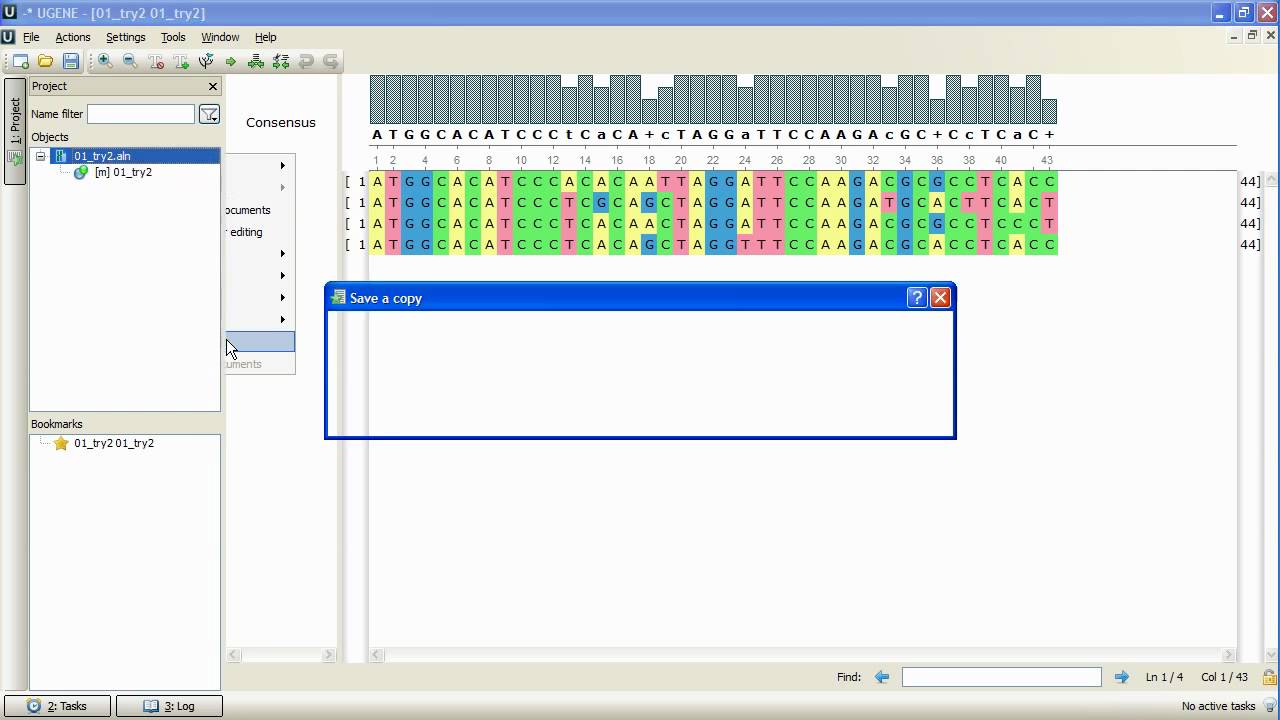Click the Objects header in project panel
The image size is (1280, 720).
point(50,137)
